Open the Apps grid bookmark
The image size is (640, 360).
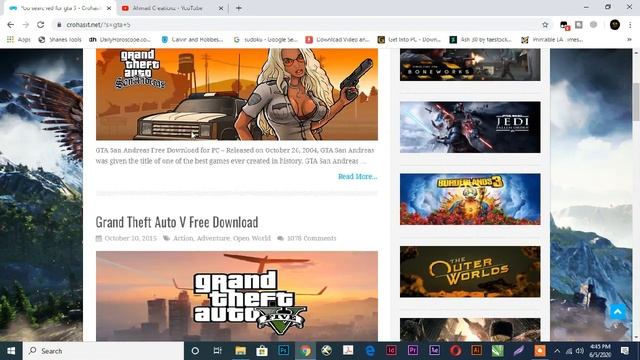tap(18, 40)
